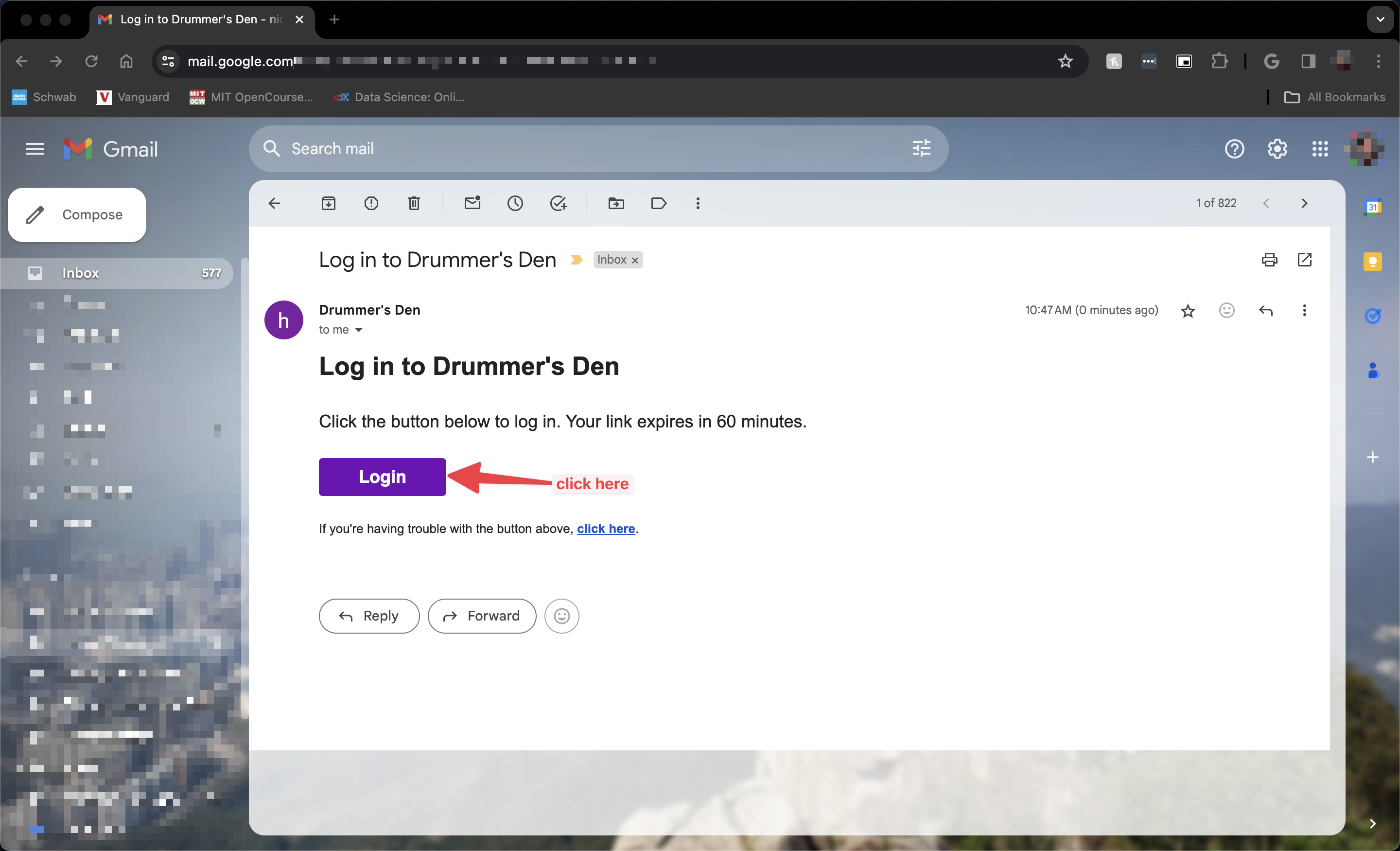This screenshot has height=851, width=1400.
Task: Go to the newer conversation
Action: (1266, 204)
